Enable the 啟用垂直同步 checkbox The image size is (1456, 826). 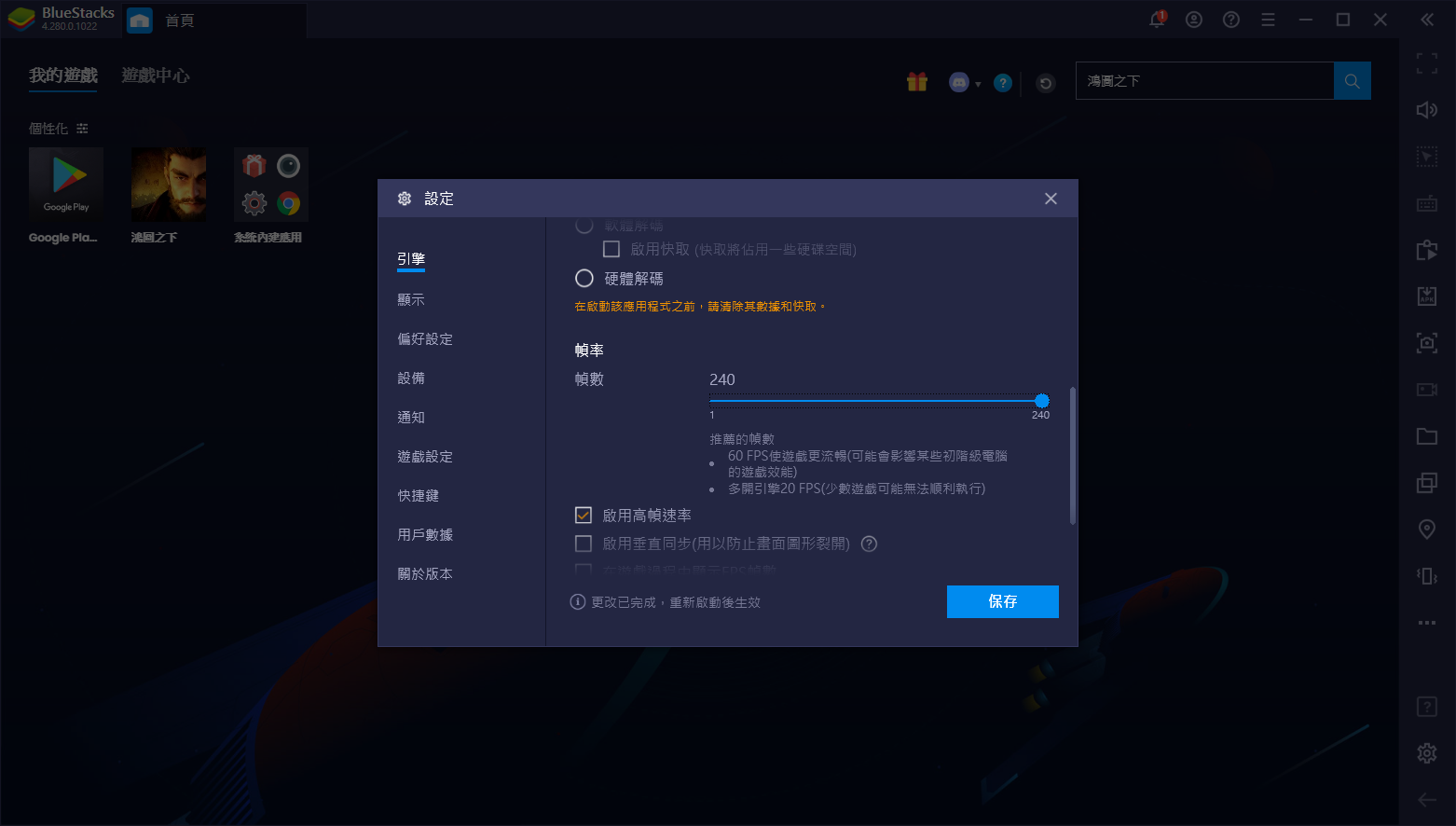(584, 544)
